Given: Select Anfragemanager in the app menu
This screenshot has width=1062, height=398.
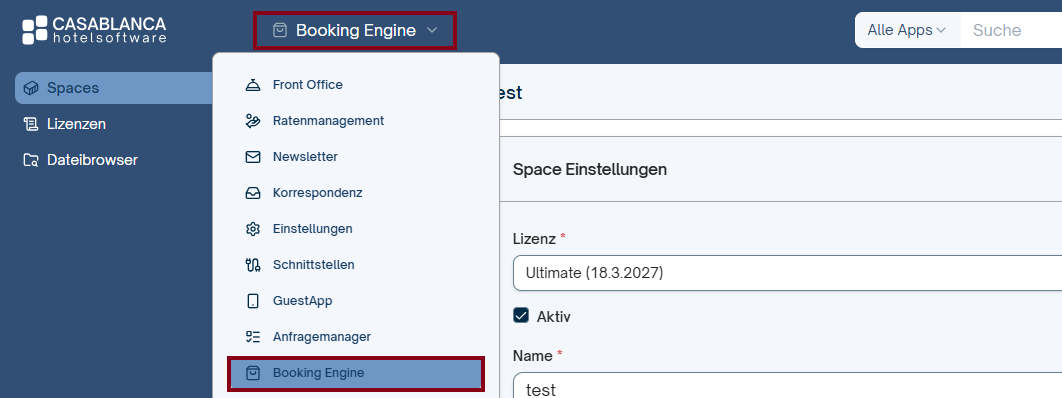Looking at the screenshot, I should coord(356,336).
